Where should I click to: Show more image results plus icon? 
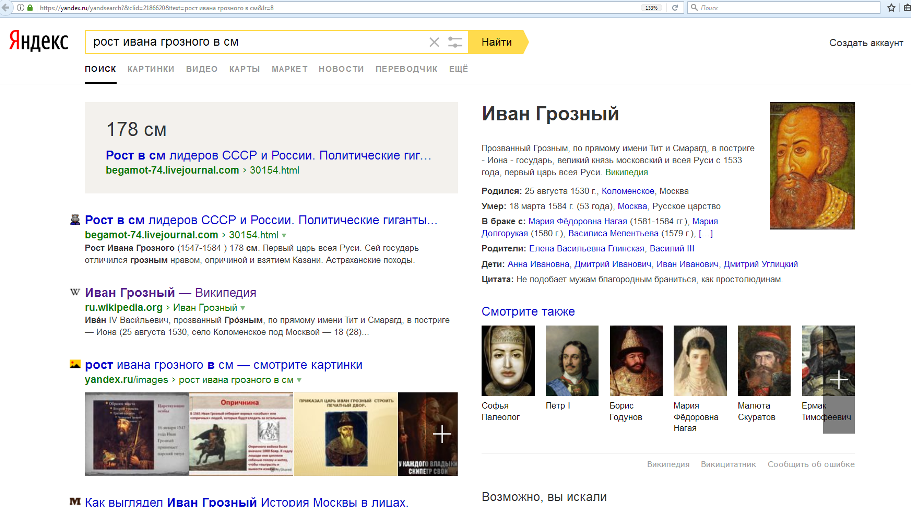coord(442,434)
